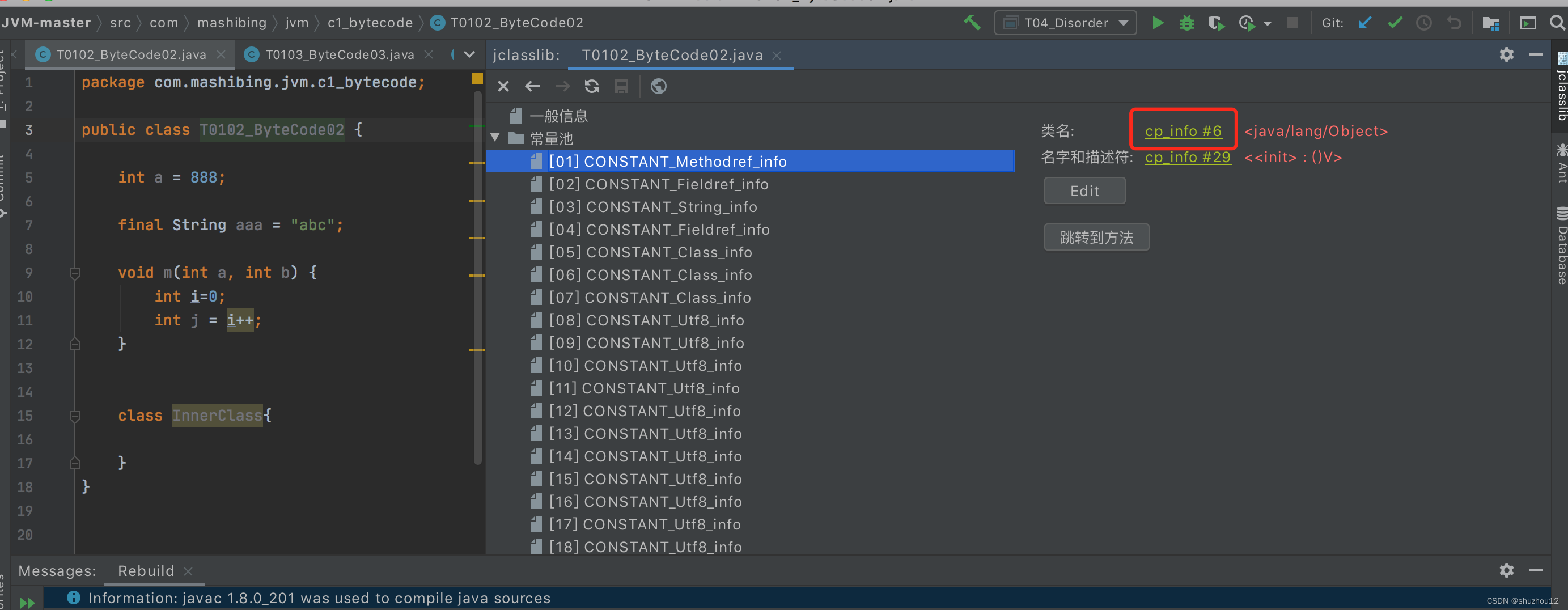Click line number 3 in gutter
Viewport: 1568px width, 610px height.
28,130
